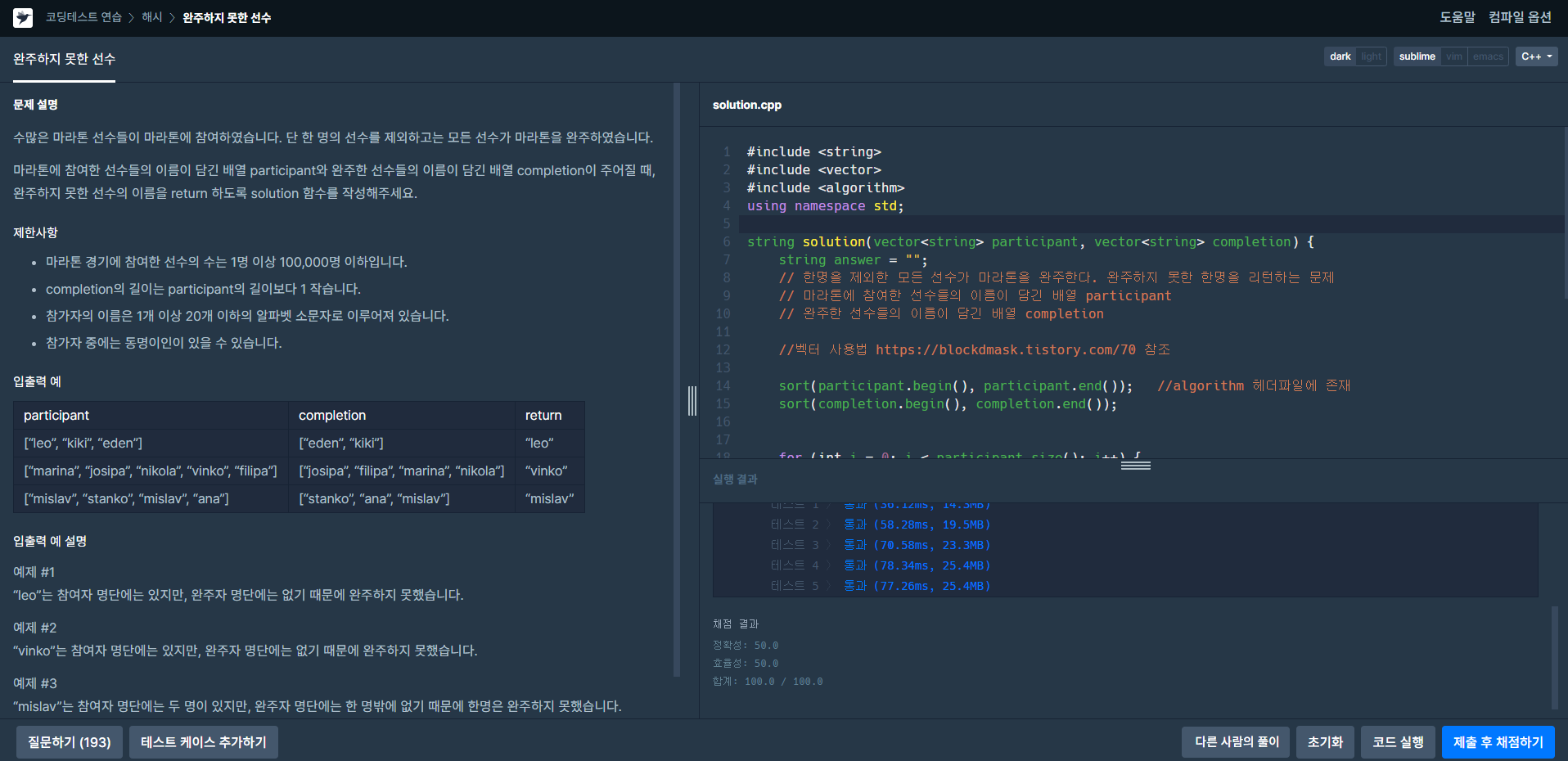Click the tistory URL in line 12 comment

[x=1005, y=350]
